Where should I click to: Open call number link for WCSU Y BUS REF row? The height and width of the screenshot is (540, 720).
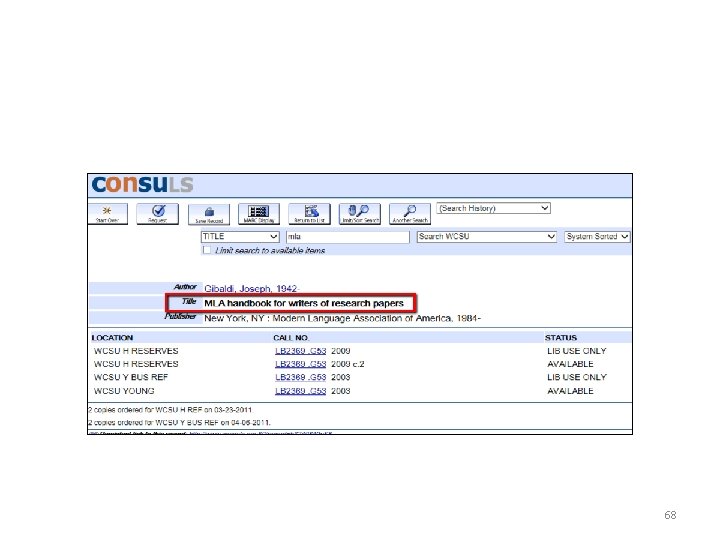(301, 377)
